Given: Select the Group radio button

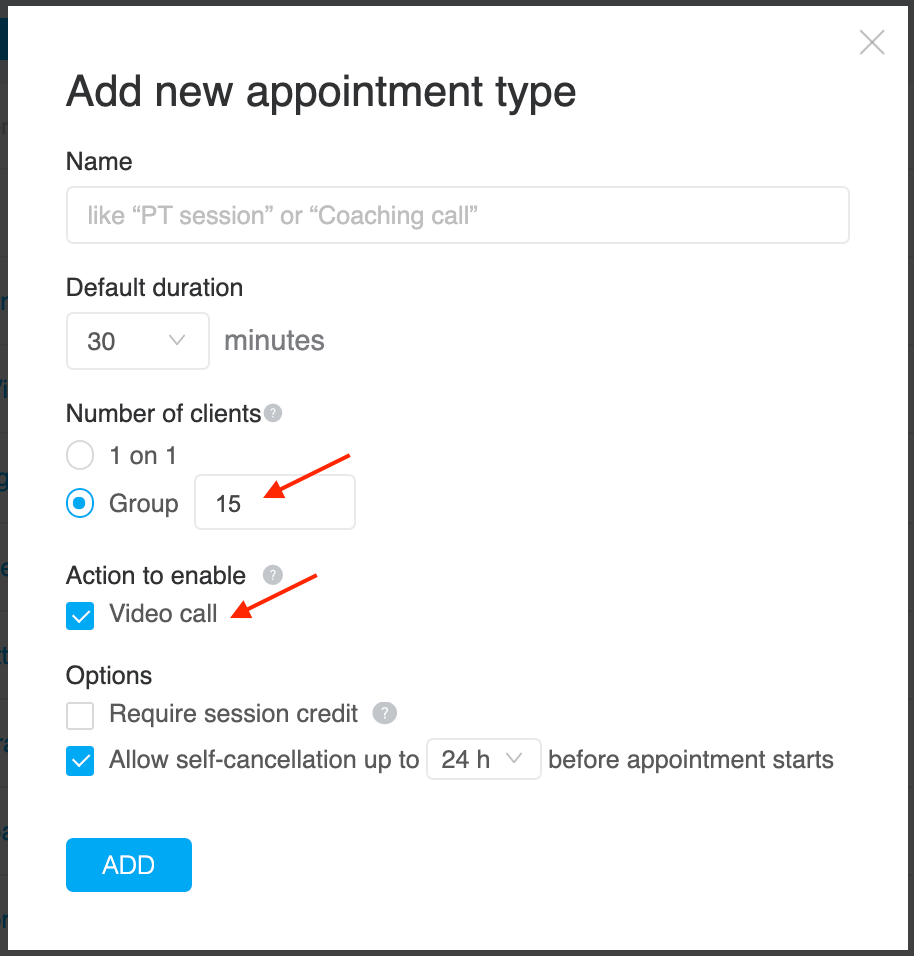Looking at the screenshot, I should [80, 503].
